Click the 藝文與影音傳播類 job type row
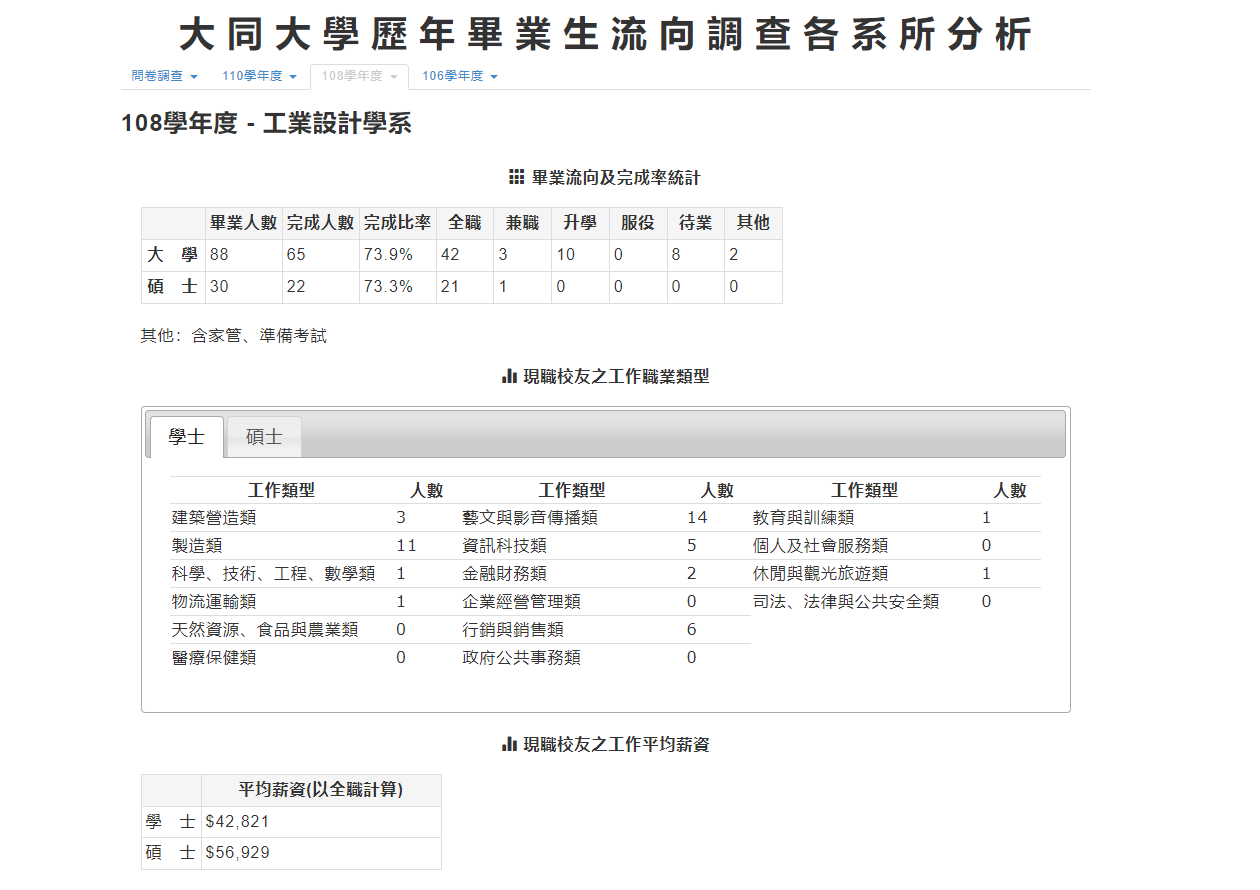Viewport: 1260px width, 890px height. (605, 518)
